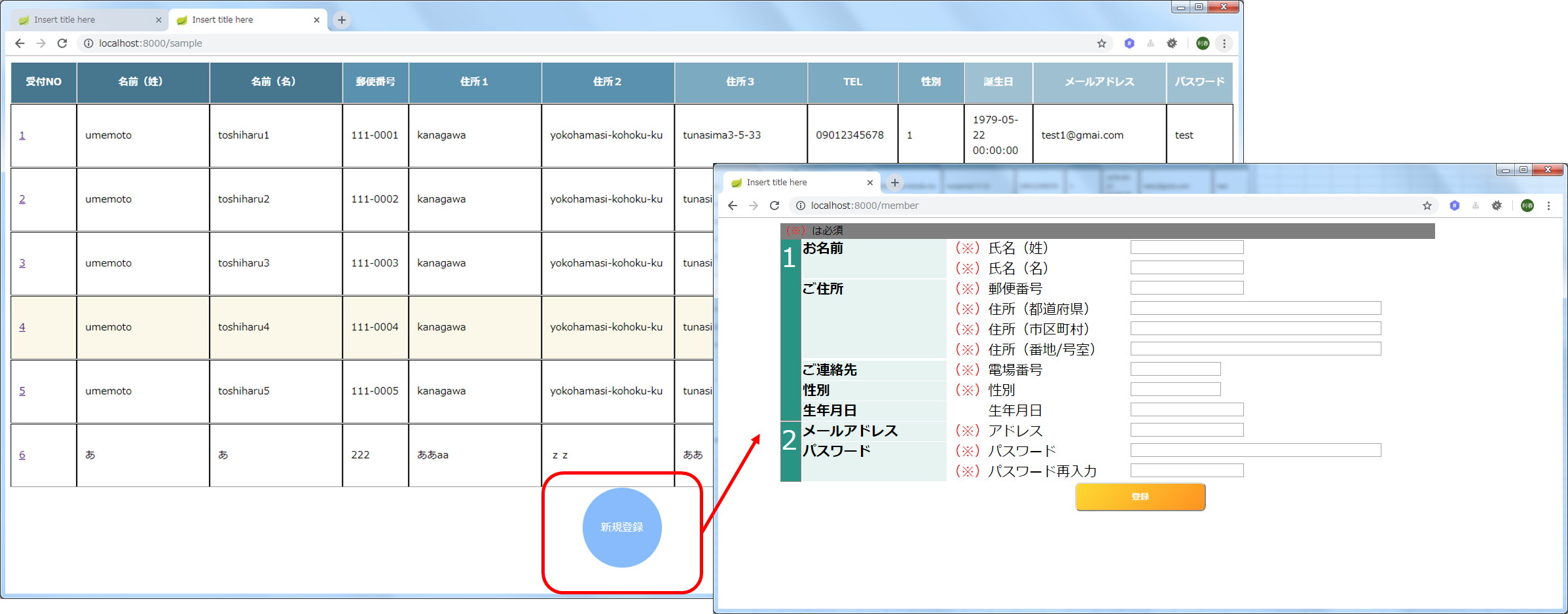
Task: Focus the 郵便番号 text field
Action: coord(1186,288)
